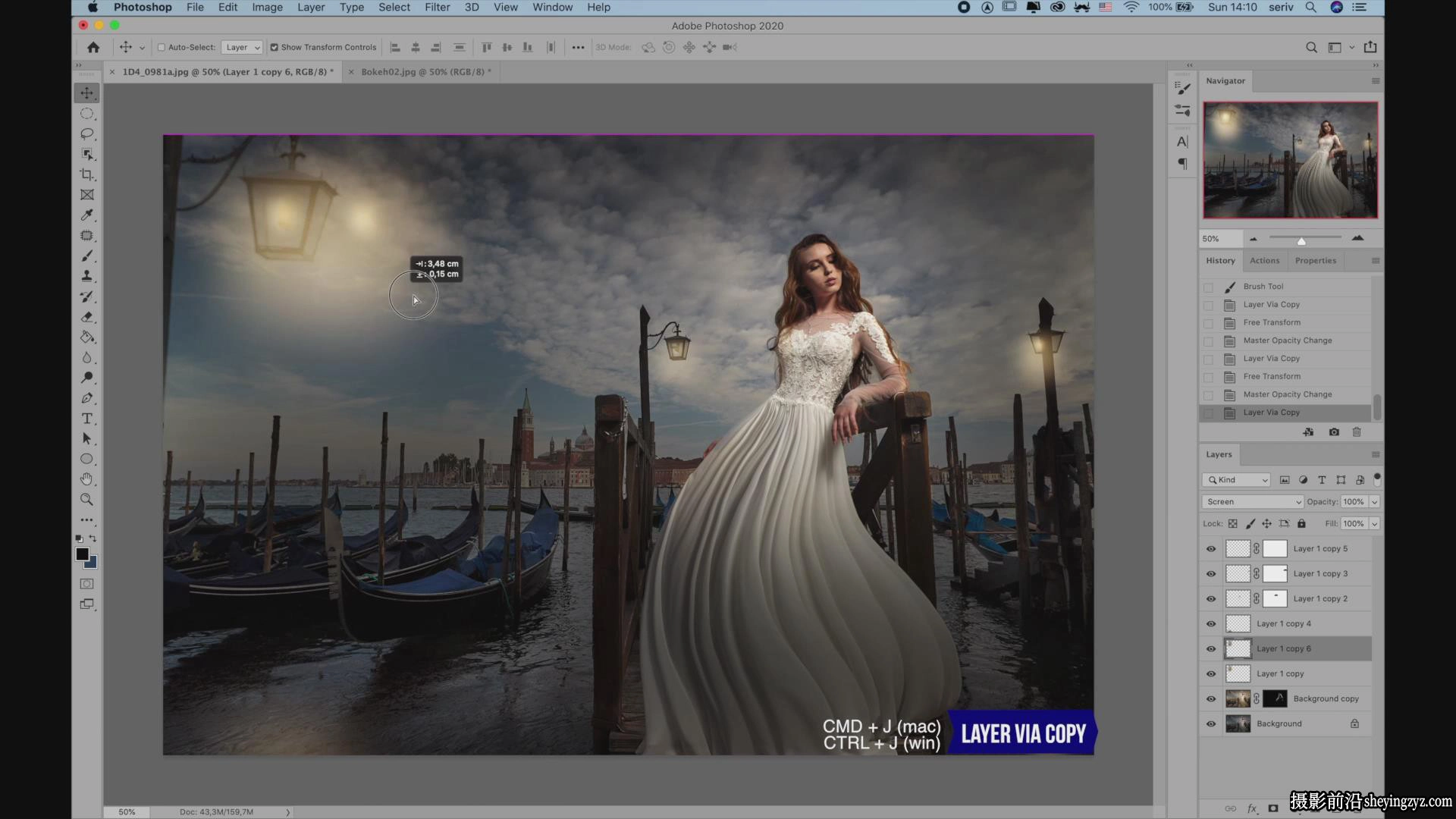The image size is (1456, 819).
Task: Switch to the Properties tab
Action: click(1315, 261)
